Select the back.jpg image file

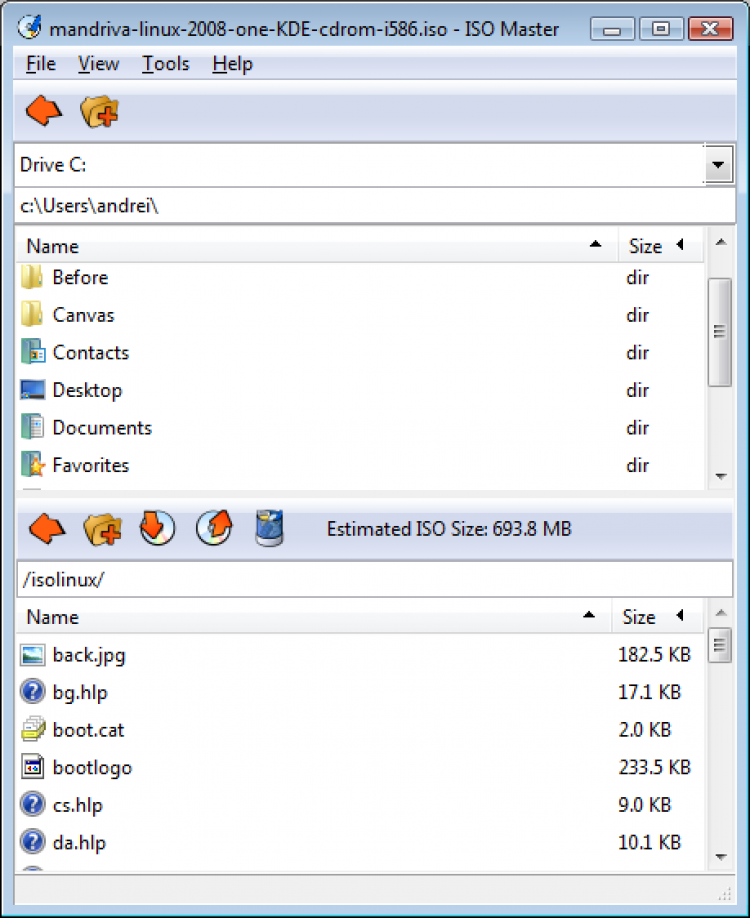(x=88, y=655)
